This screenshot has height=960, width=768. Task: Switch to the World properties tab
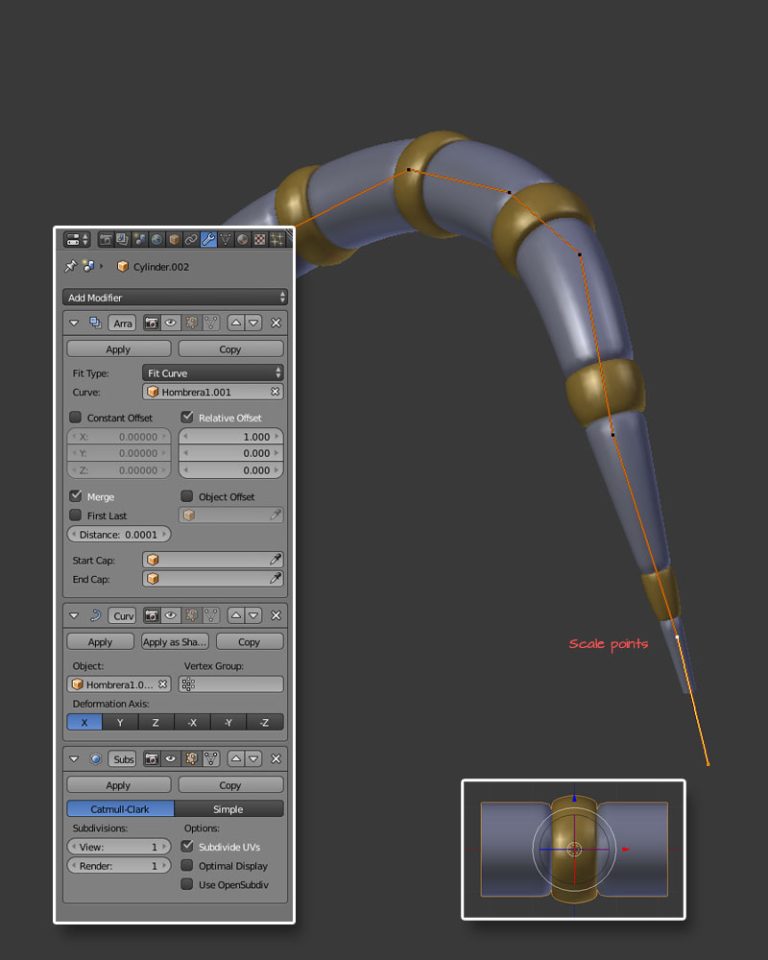tap(157, 240)
